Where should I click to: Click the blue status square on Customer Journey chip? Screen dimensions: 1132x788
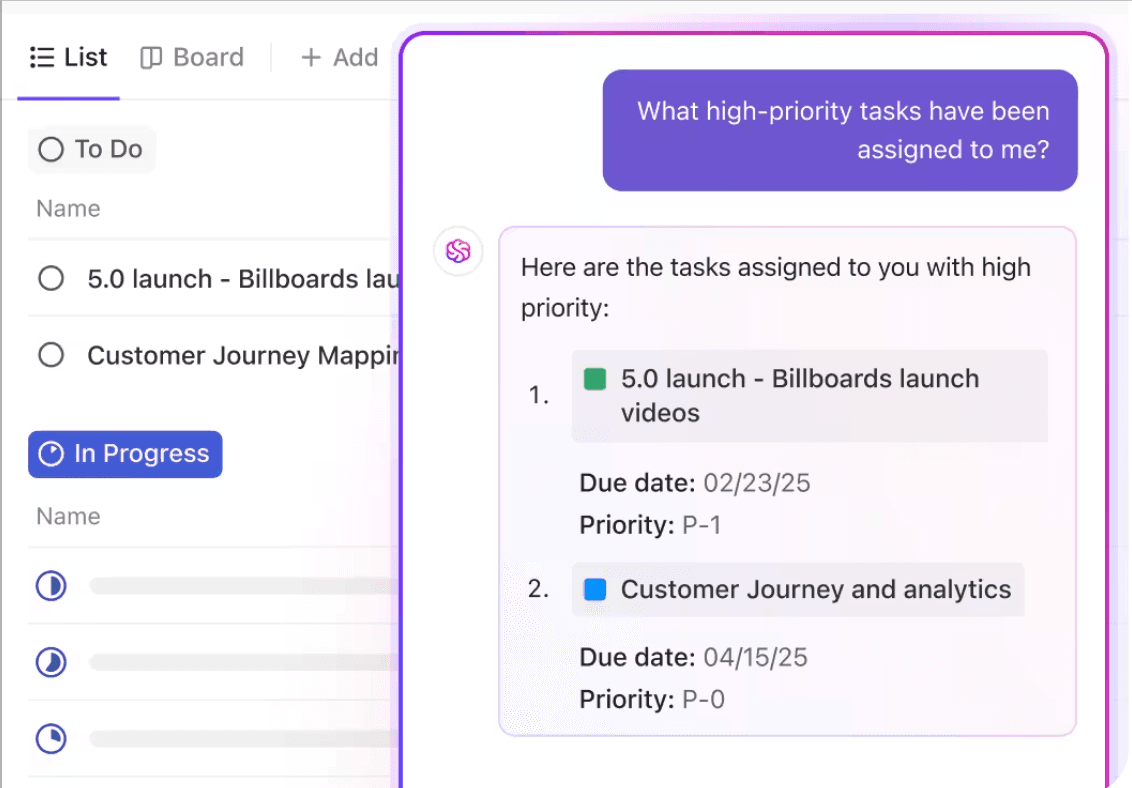(595, 590)
